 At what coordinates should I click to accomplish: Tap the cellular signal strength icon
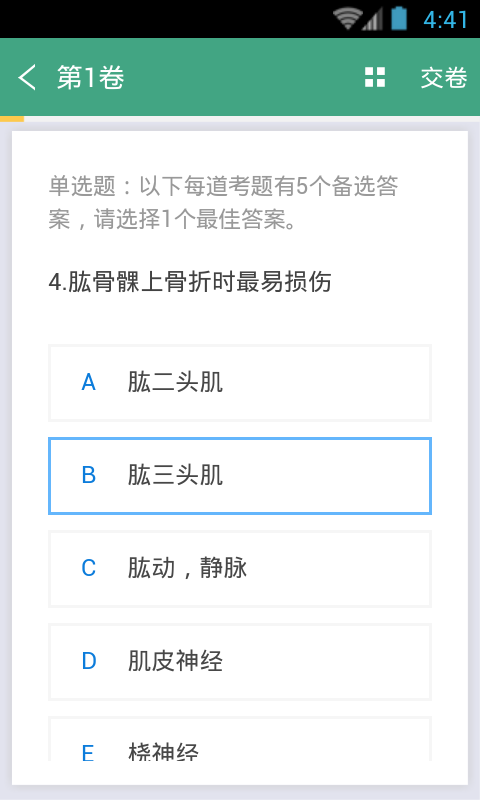click(372, 20)
